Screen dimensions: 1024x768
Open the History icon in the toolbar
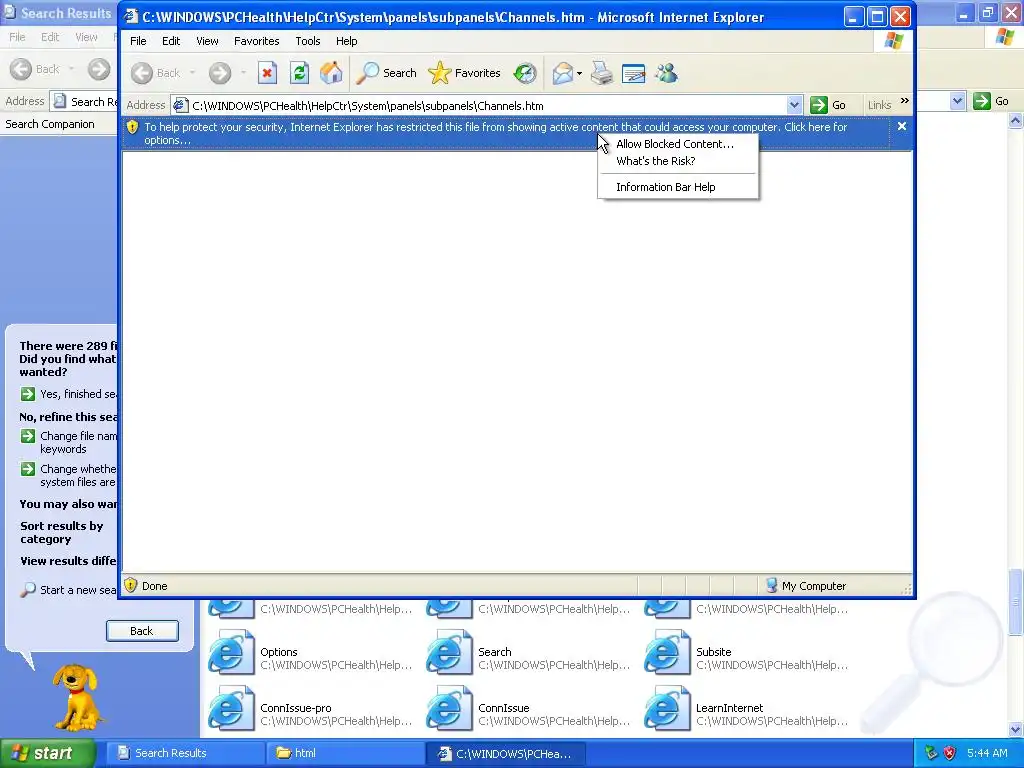(525, 73)
